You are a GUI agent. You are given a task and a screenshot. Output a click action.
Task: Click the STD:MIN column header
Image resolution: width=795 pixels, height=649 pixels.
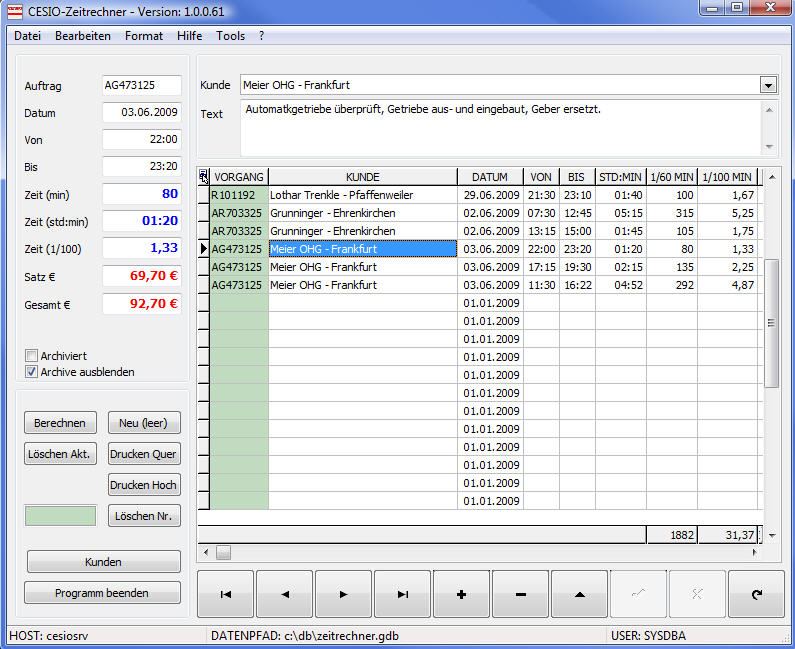coord(621,177)
